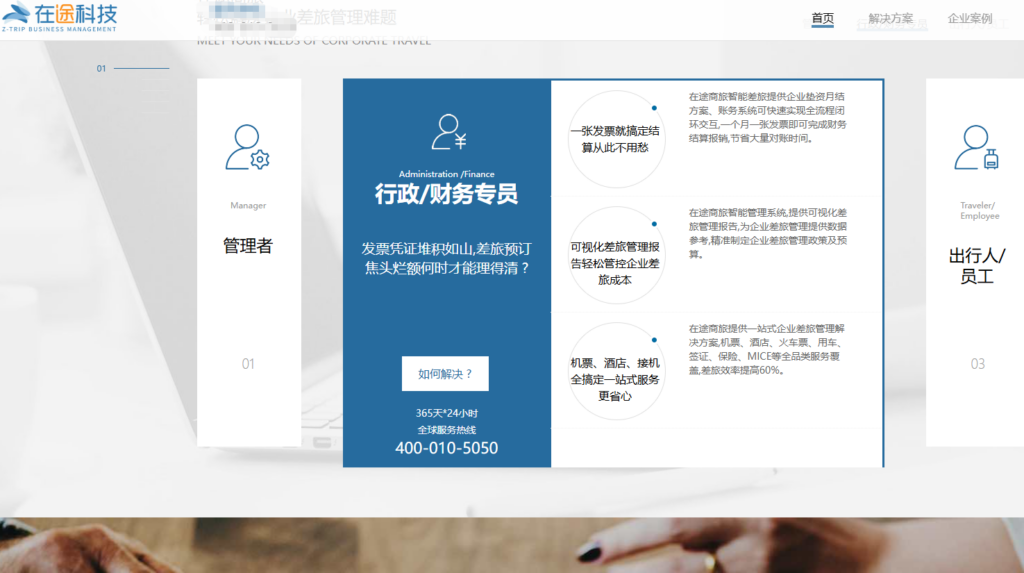The image size is (1024, 573).
Task: Open the 企业案例 menu item
Action: click(969, 18)
